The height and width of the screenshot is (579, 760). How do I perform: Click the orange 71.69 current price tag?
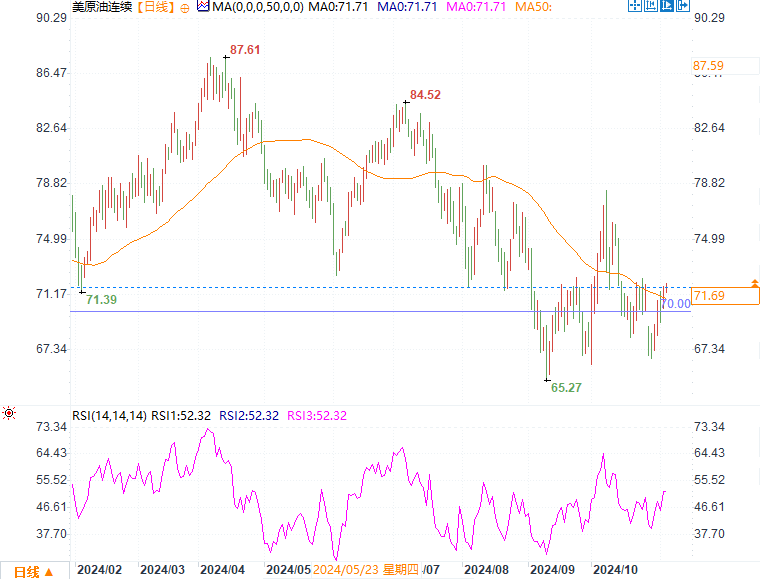(725, 296)
